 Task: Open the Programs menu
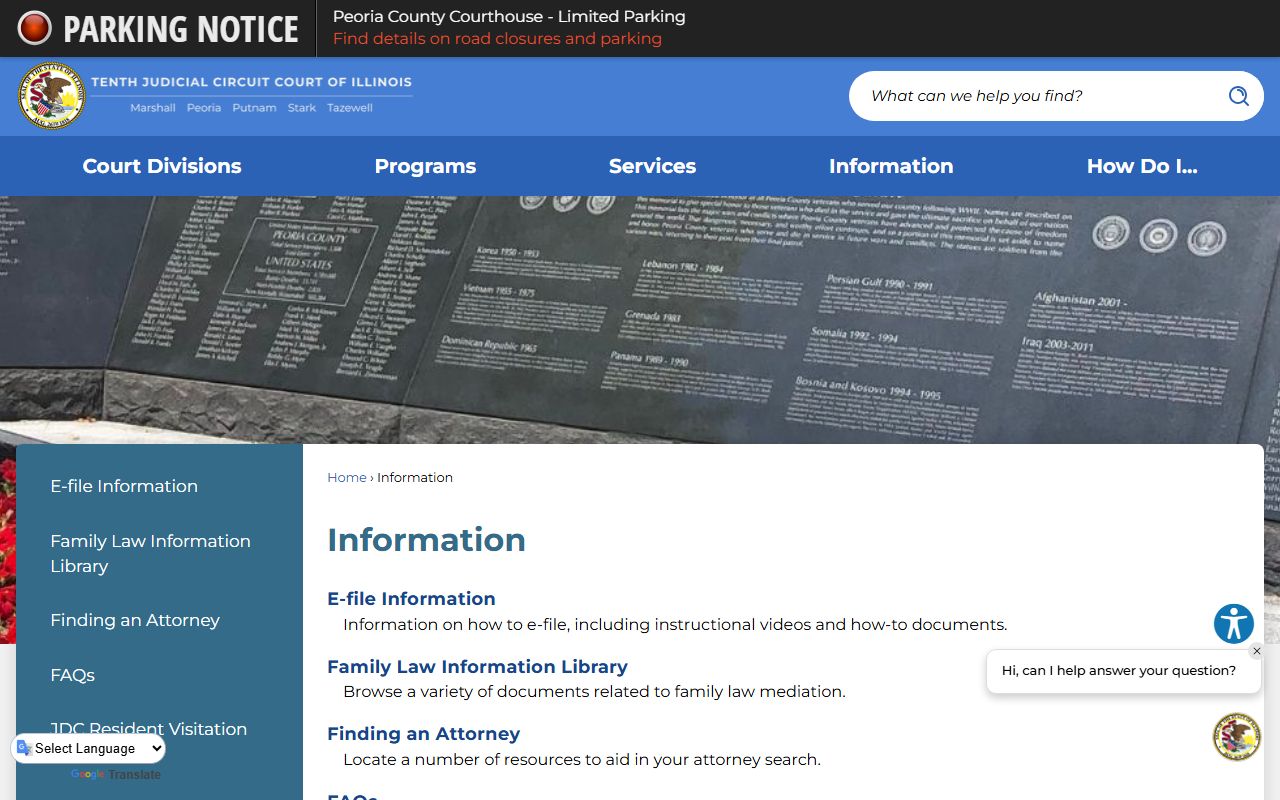425,166
